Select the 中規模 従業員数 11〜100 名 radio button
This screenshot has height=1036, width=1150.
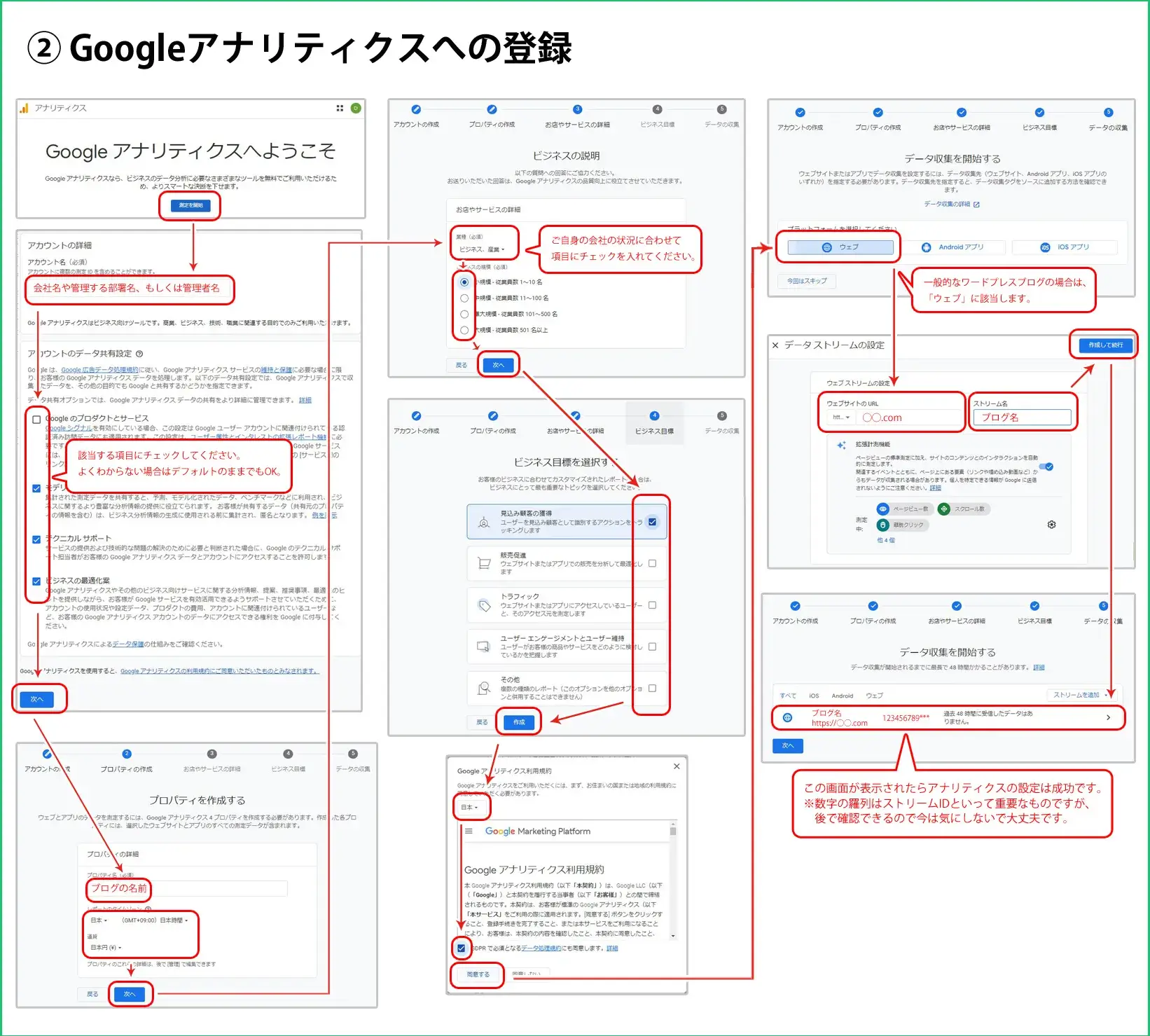coord(464,298)
